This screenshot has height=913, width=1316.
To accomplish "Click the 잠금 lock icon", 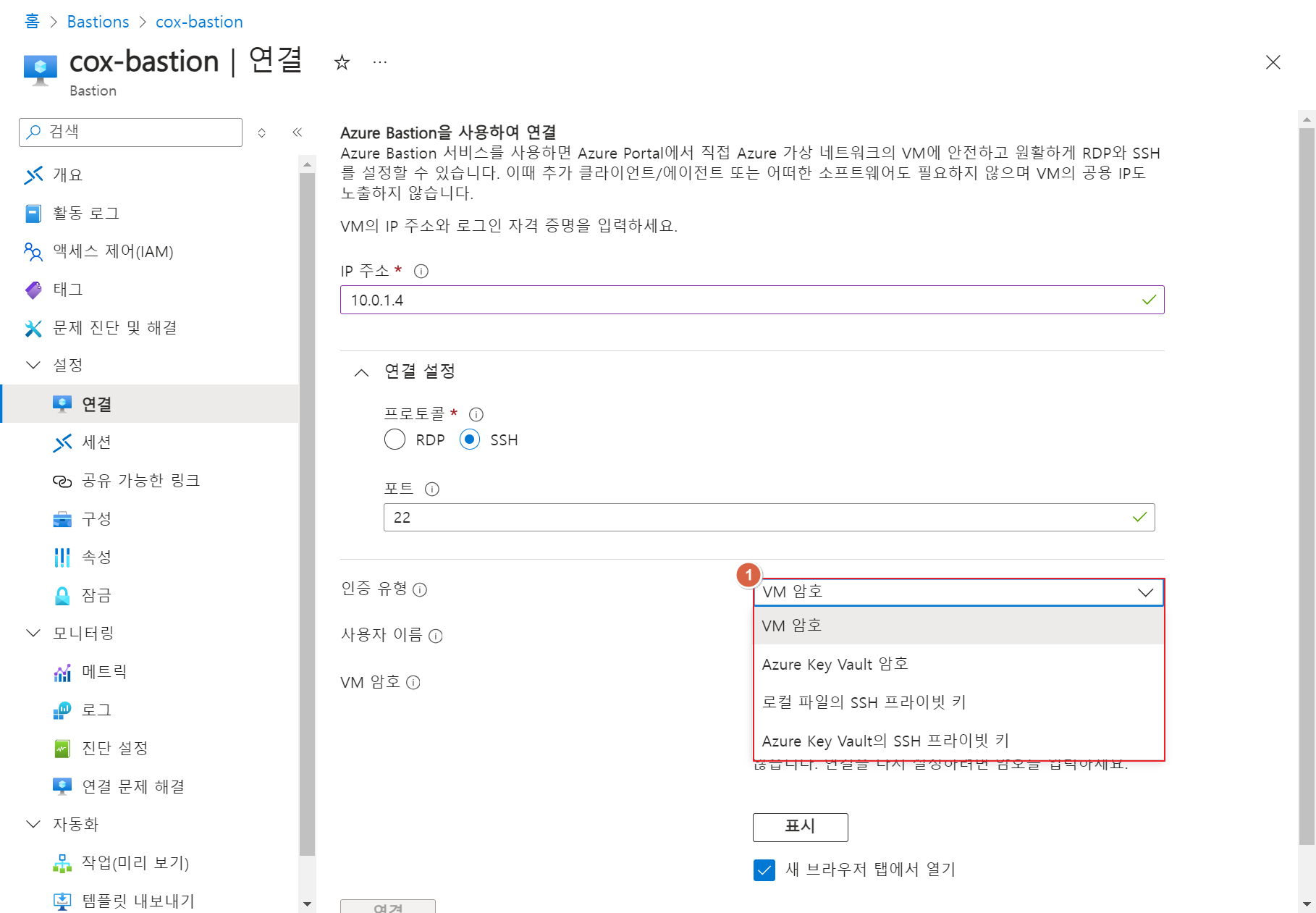I will click(62, 595).
